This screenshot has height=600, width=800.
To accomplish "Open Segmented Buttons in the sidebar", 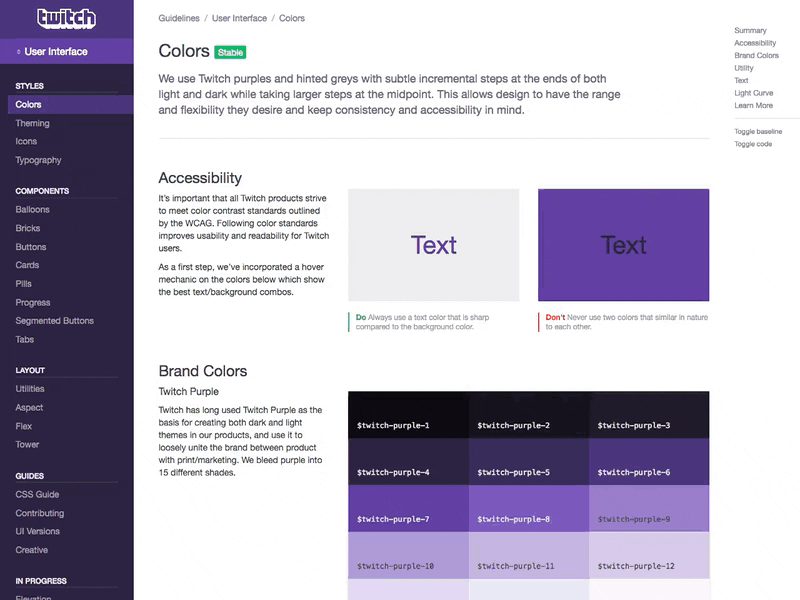I will (54, 321).
